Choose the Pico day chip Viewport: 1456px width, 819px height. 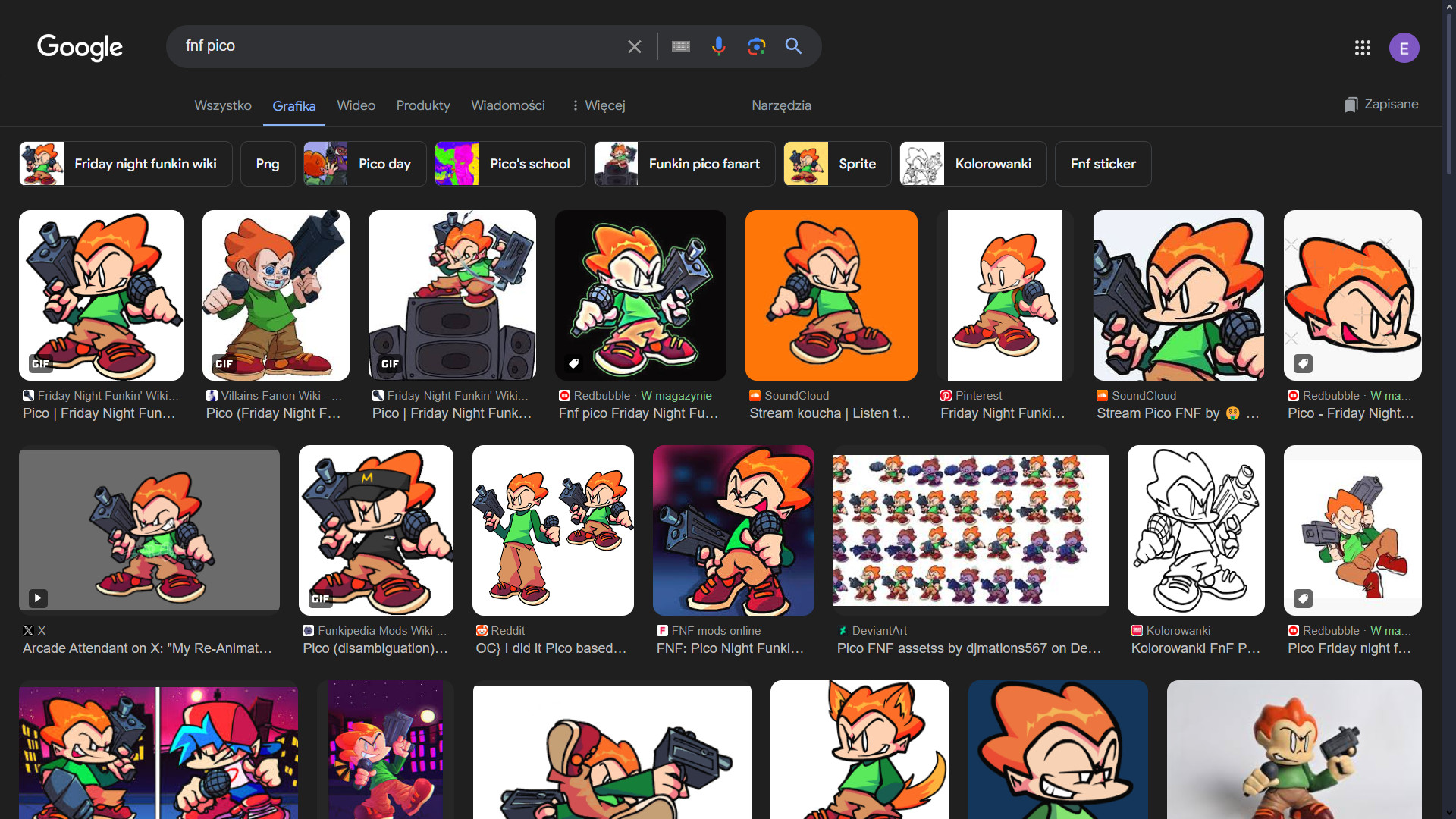click(x=366, y=164)
